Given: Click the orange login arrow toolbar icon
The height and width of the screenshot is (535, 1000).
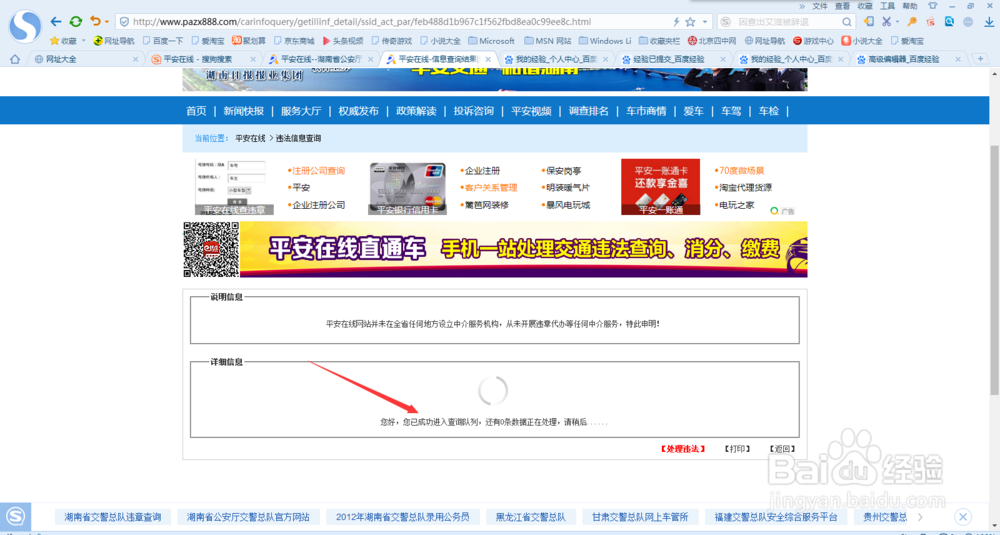Looking at the screenshot, I should pyautogui.click(x=868, y=21).
